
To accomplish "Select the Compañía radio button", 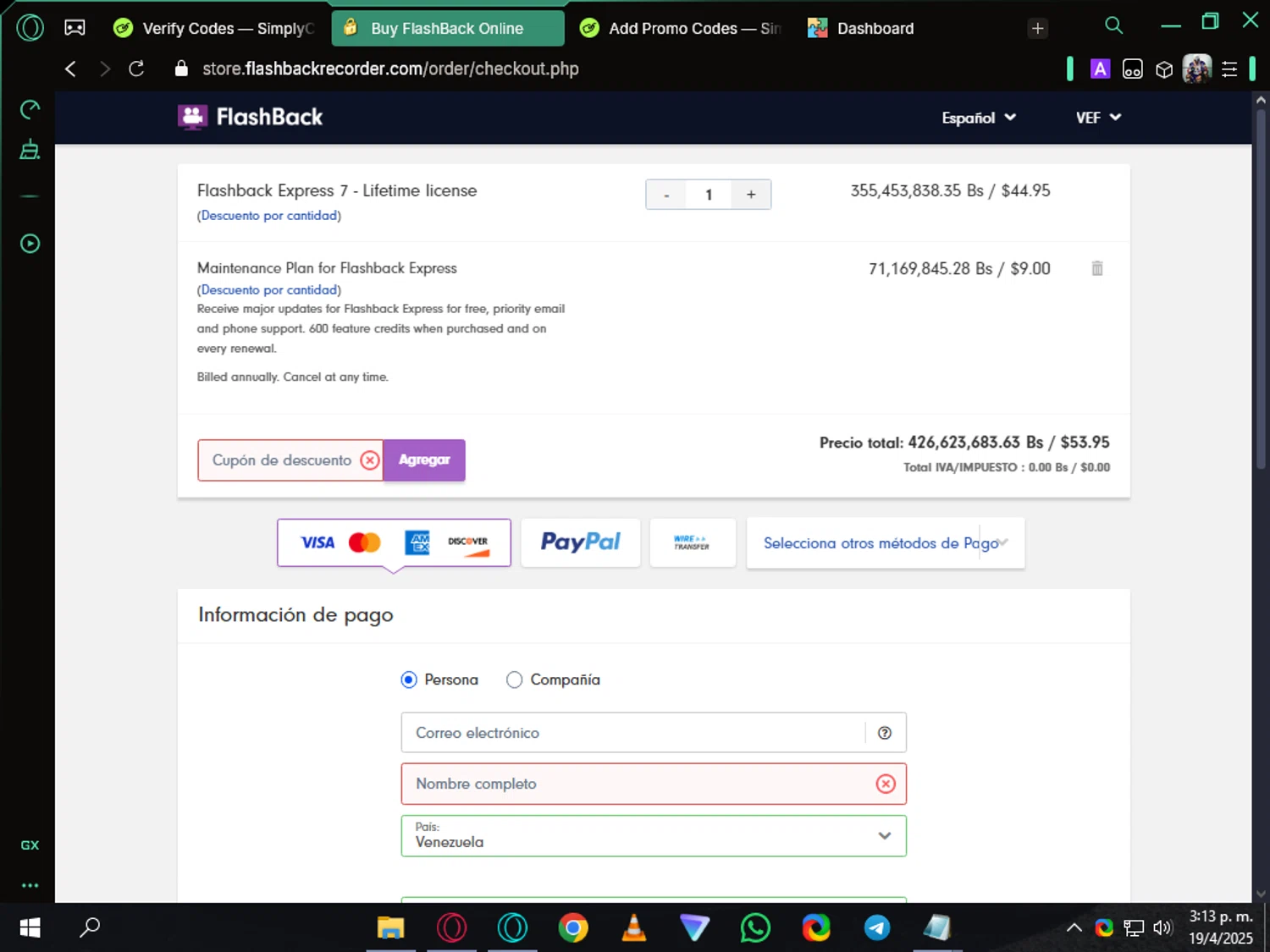I will pos(514,680).
